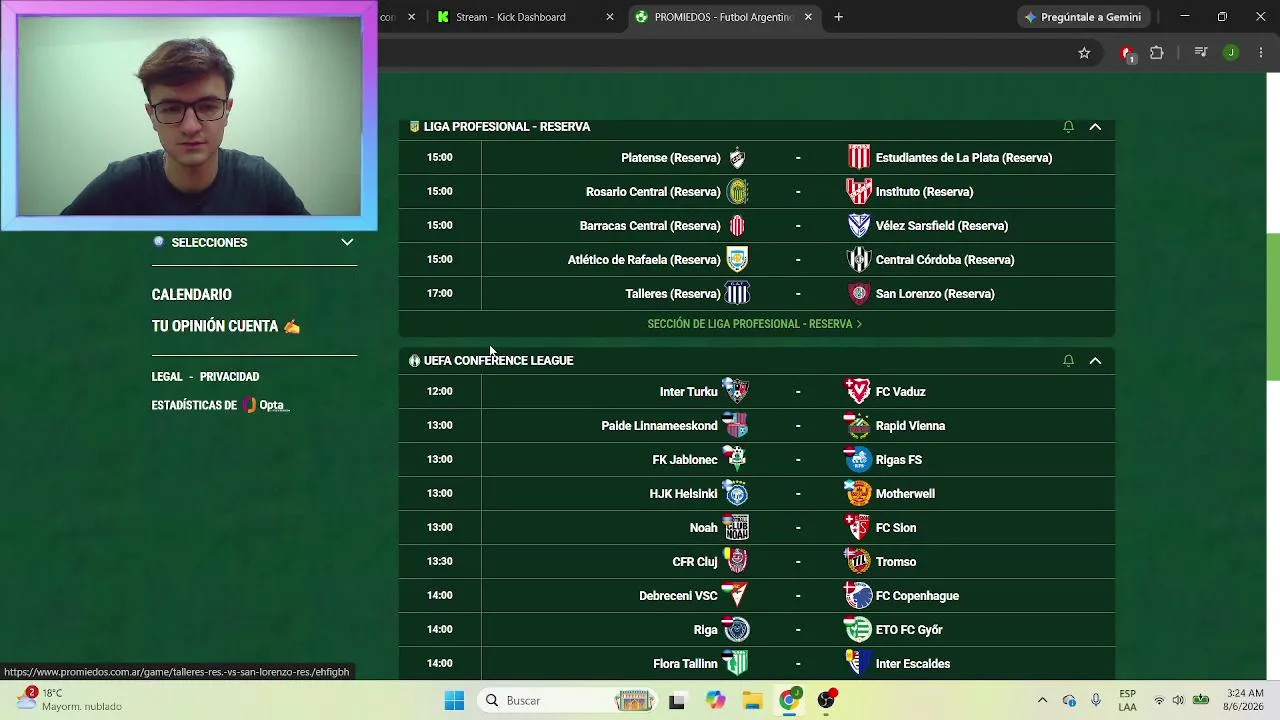Open the red extension with badge 1
Screen dimensions: 1280x720
pos(1127,53)
